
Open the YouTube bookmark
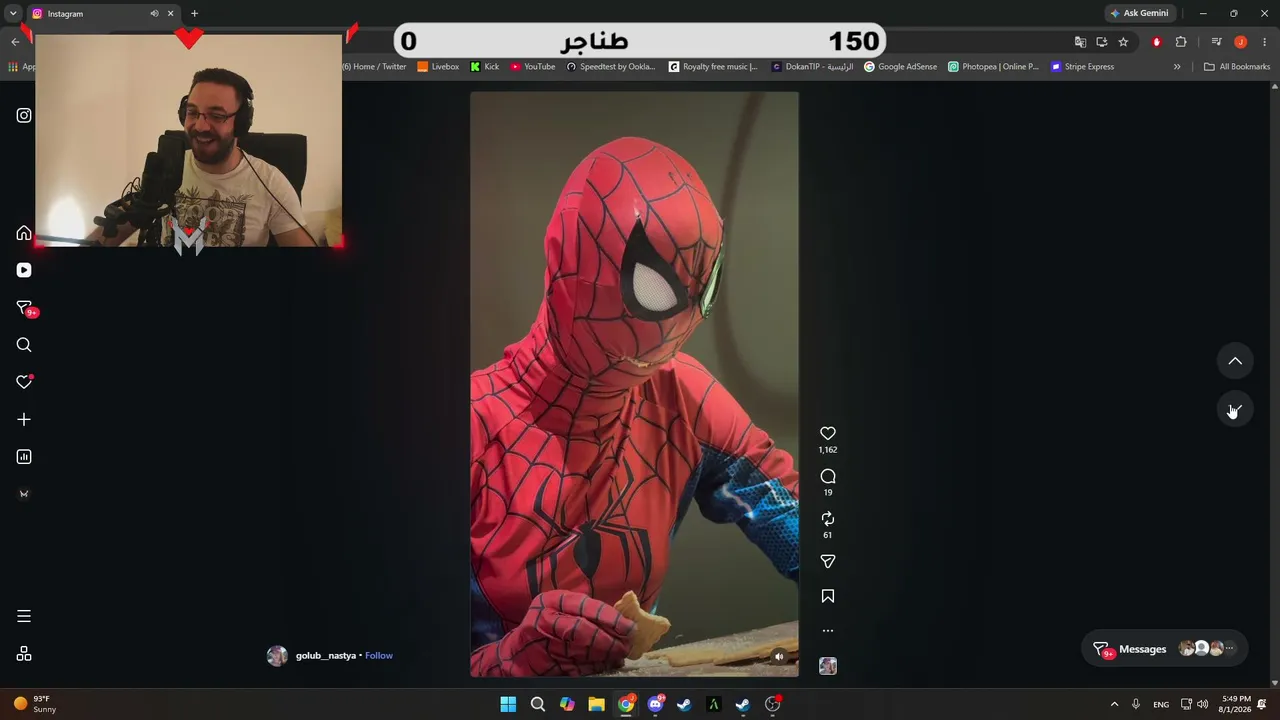tap(533, 67)
